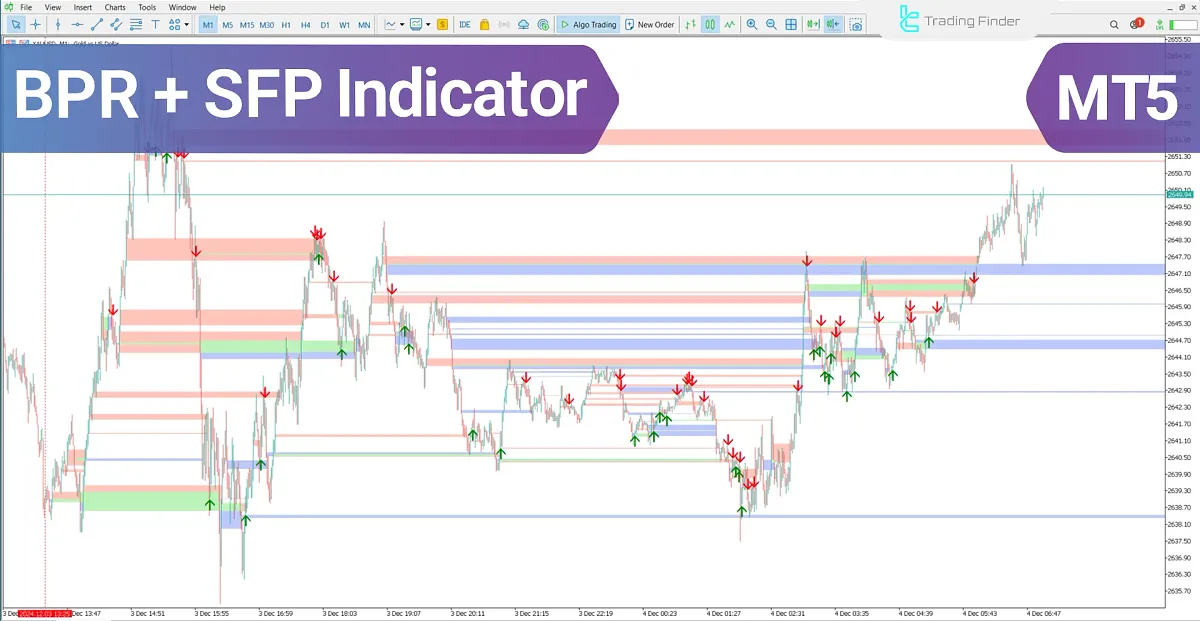1200x621 pixels.
Task: Capture a chart screenshot with the camera icon
Action: pyautogui.click(x=857, y=24)
